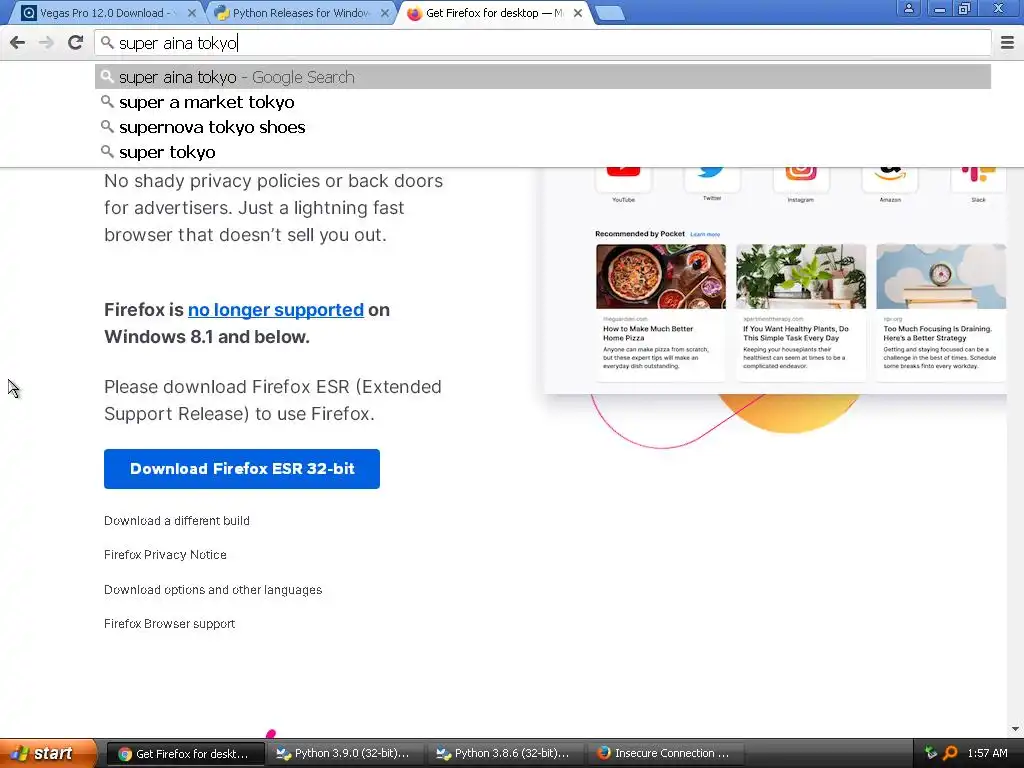The image size is (1024, 768).
Task: Click the magnifier icon in system tray
Action: click(x=950, y=753)
